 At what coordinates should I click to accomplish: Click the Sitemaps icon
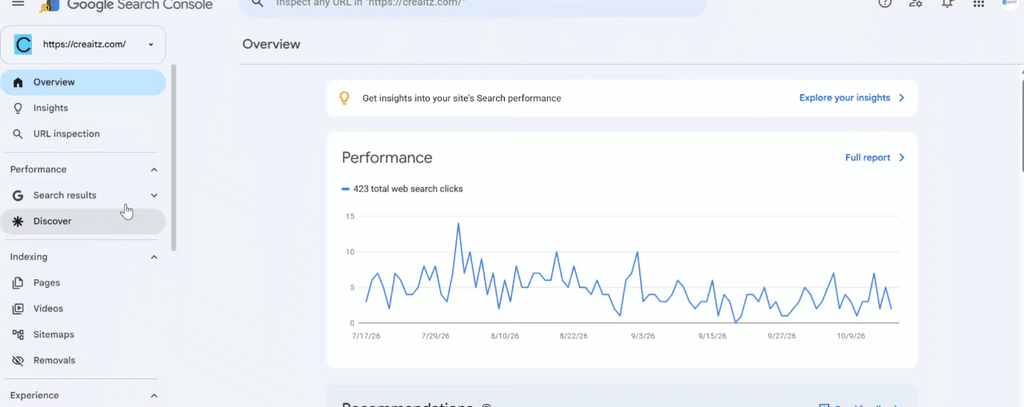[18, 334]
